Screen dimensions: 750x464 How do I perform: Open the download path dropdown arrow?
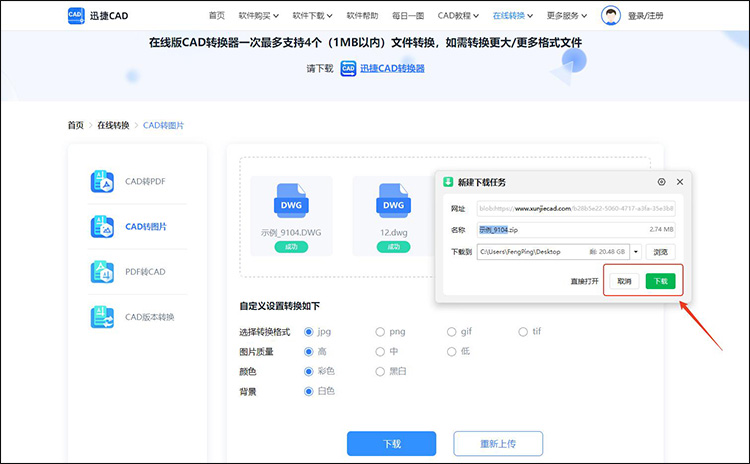(x=636, y=252)
